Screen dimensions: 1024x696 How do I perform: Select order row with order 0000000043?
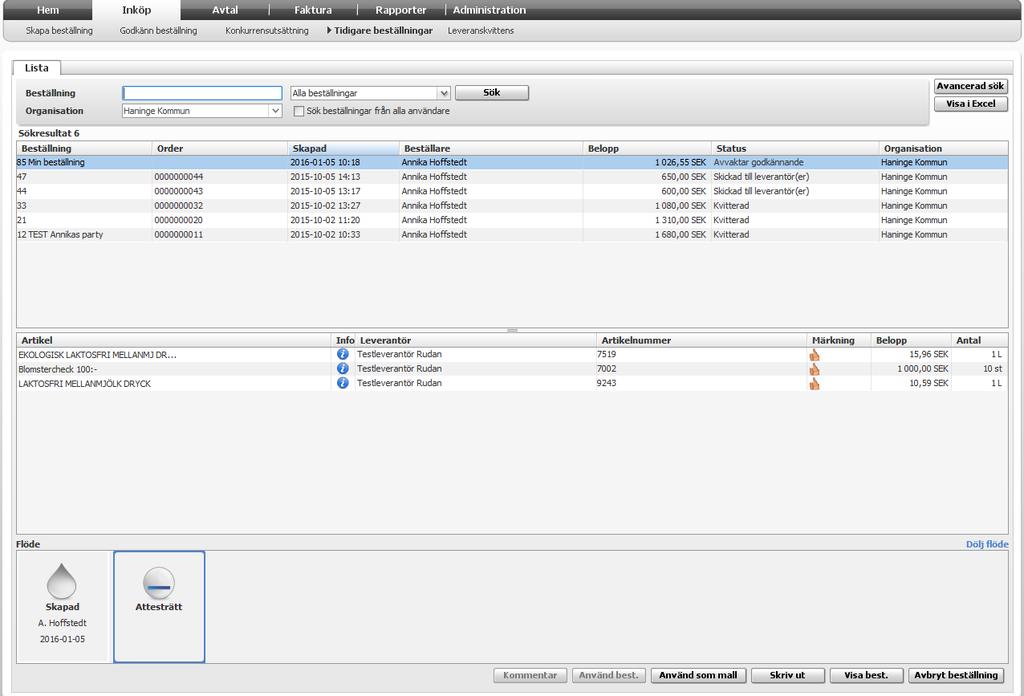pos(512,191)
